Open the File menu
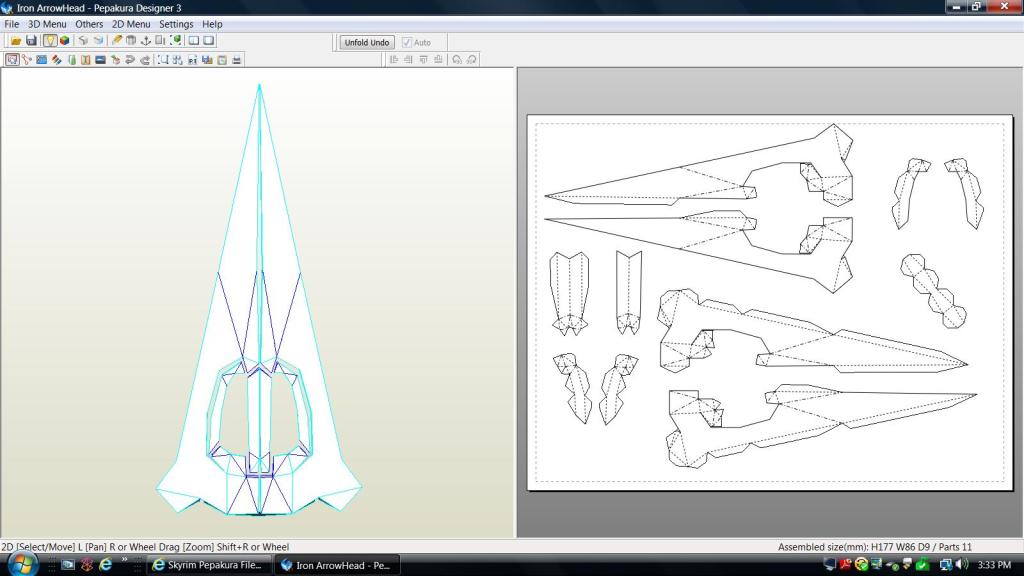 coord(12,24)
